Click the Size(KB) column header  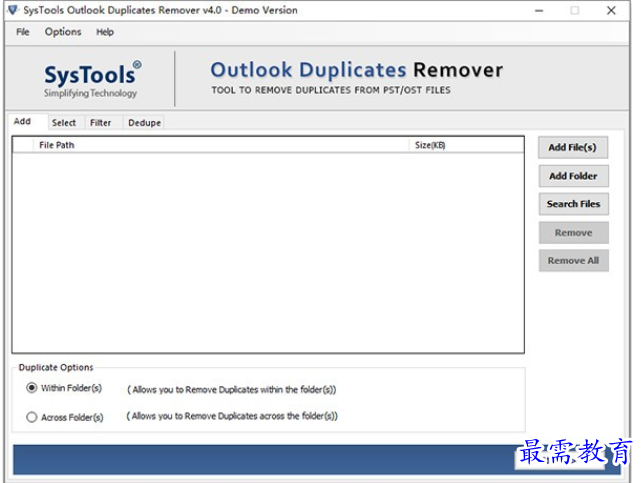pyautogui.click(x=466, y=145)
